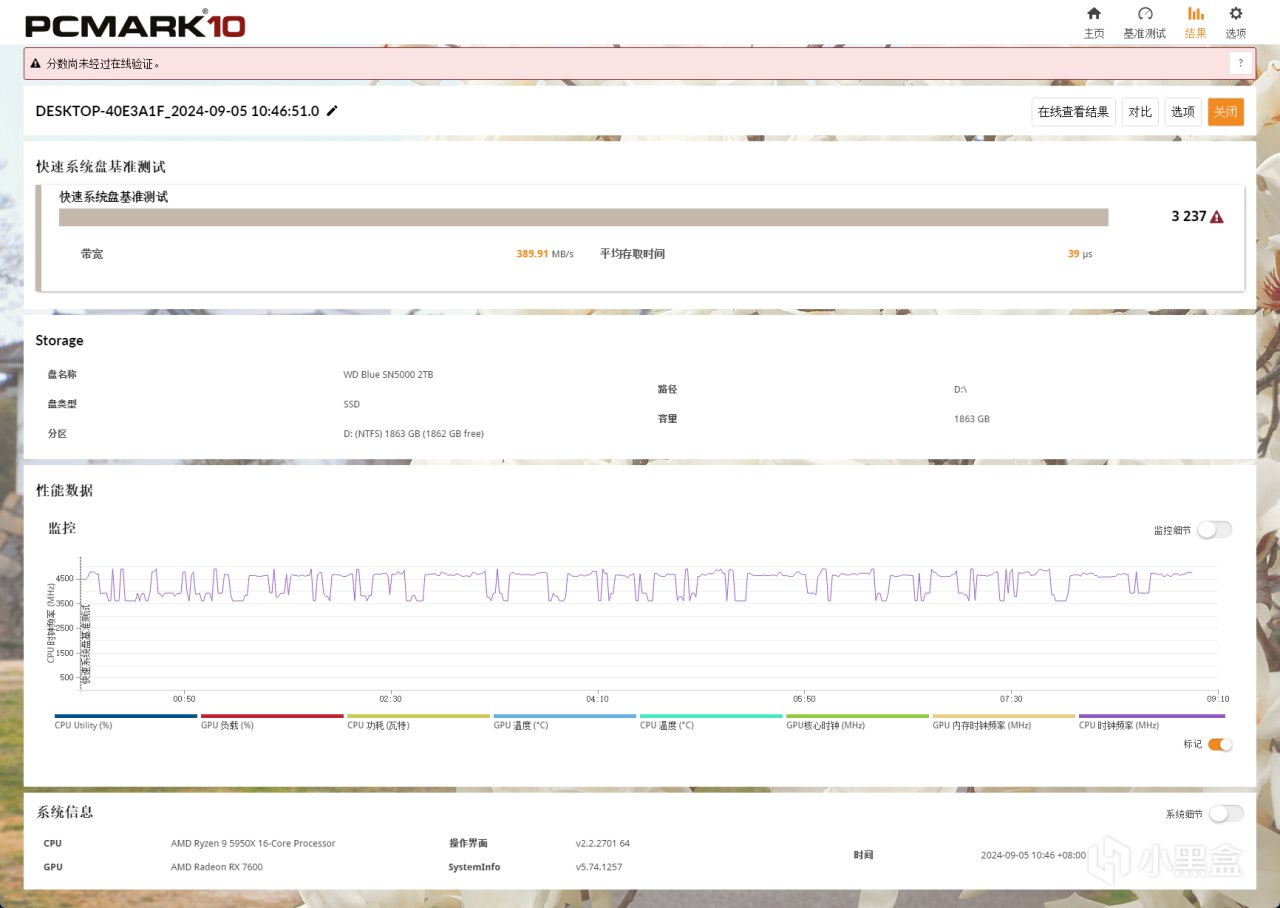The width and height of the screenshot is (1280, 908).
Task: Click the PCMark 10 logo
Action: point(135,24)
